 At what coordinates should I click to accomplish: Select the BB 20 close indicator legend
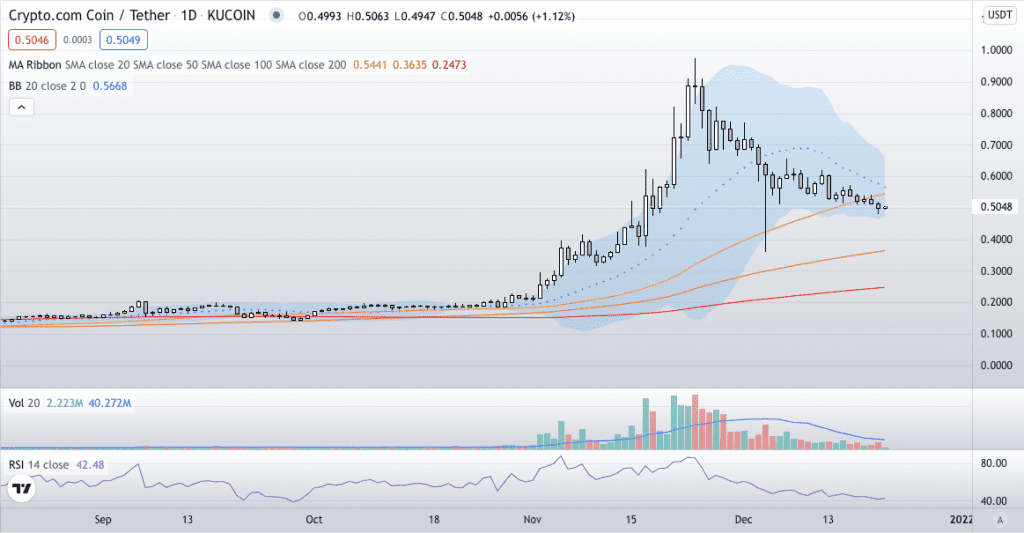click(48, 86)
